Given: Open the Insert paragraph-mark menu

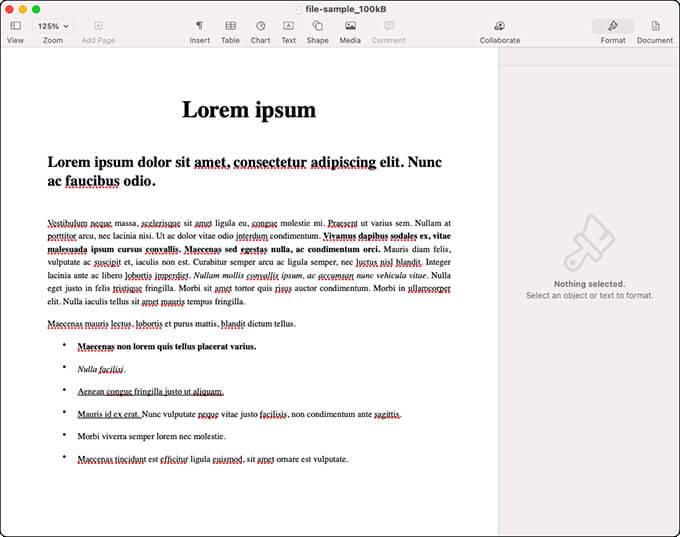Looking at the screenshot, I should tap(199, 26).
